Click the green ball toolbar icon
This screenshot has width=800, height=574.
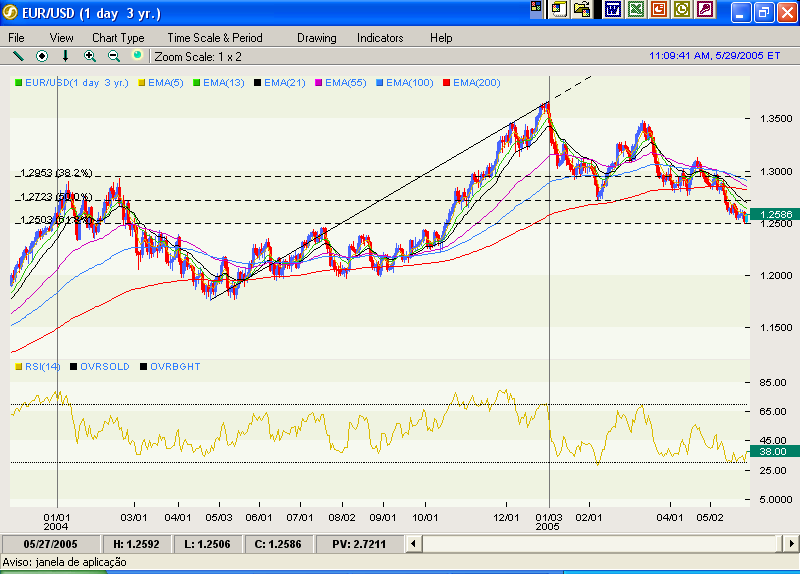pyautogui.click(x=137, y=56)
